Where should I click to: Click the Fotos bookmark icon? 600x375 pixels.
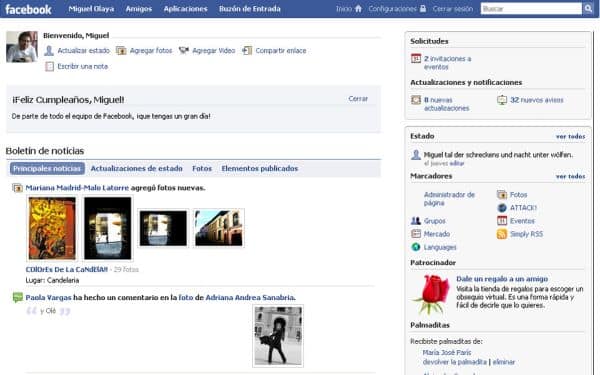[502, 195]
